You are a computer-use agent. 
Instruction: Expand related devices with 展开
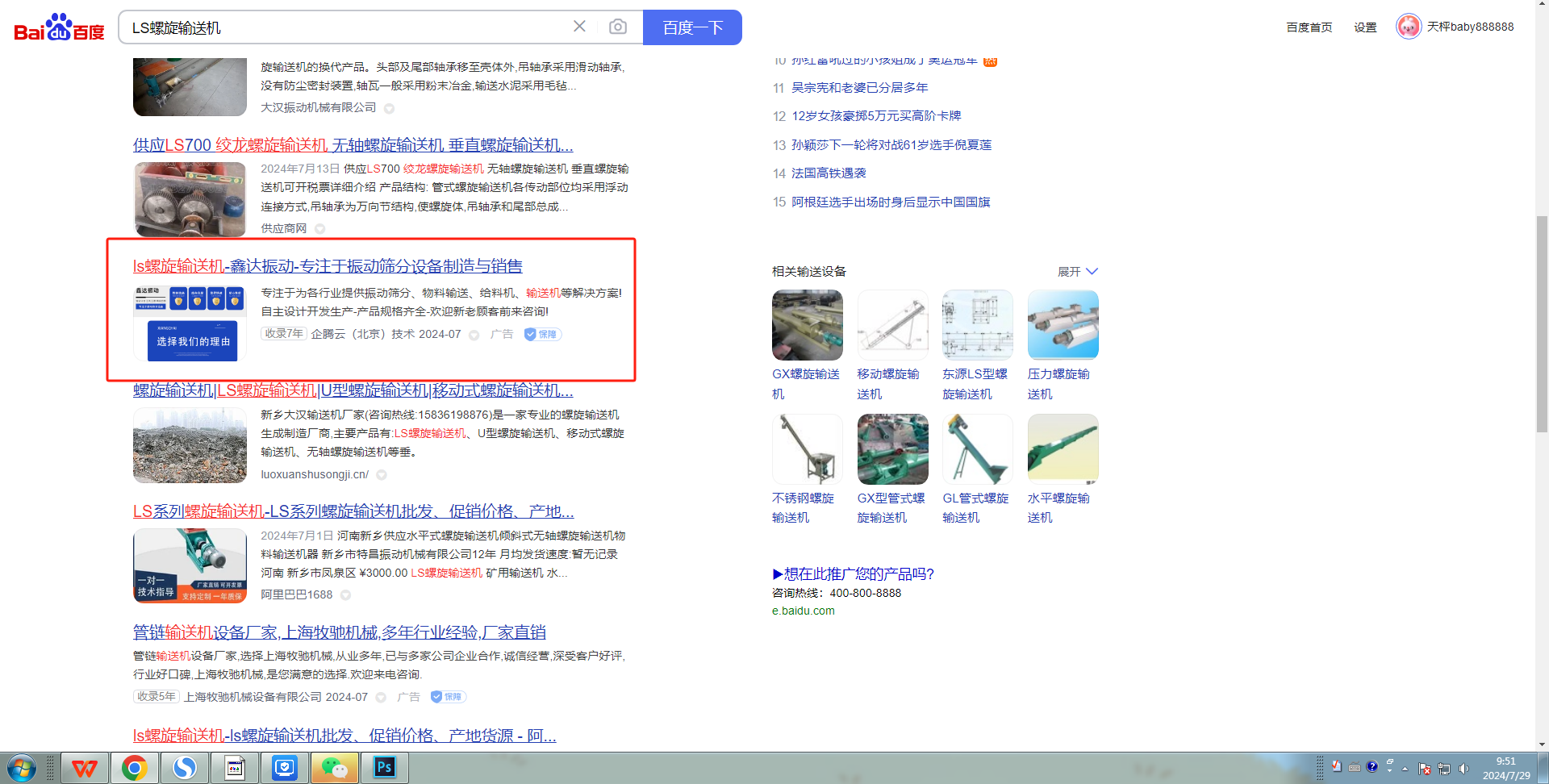tap(1078, 272)
